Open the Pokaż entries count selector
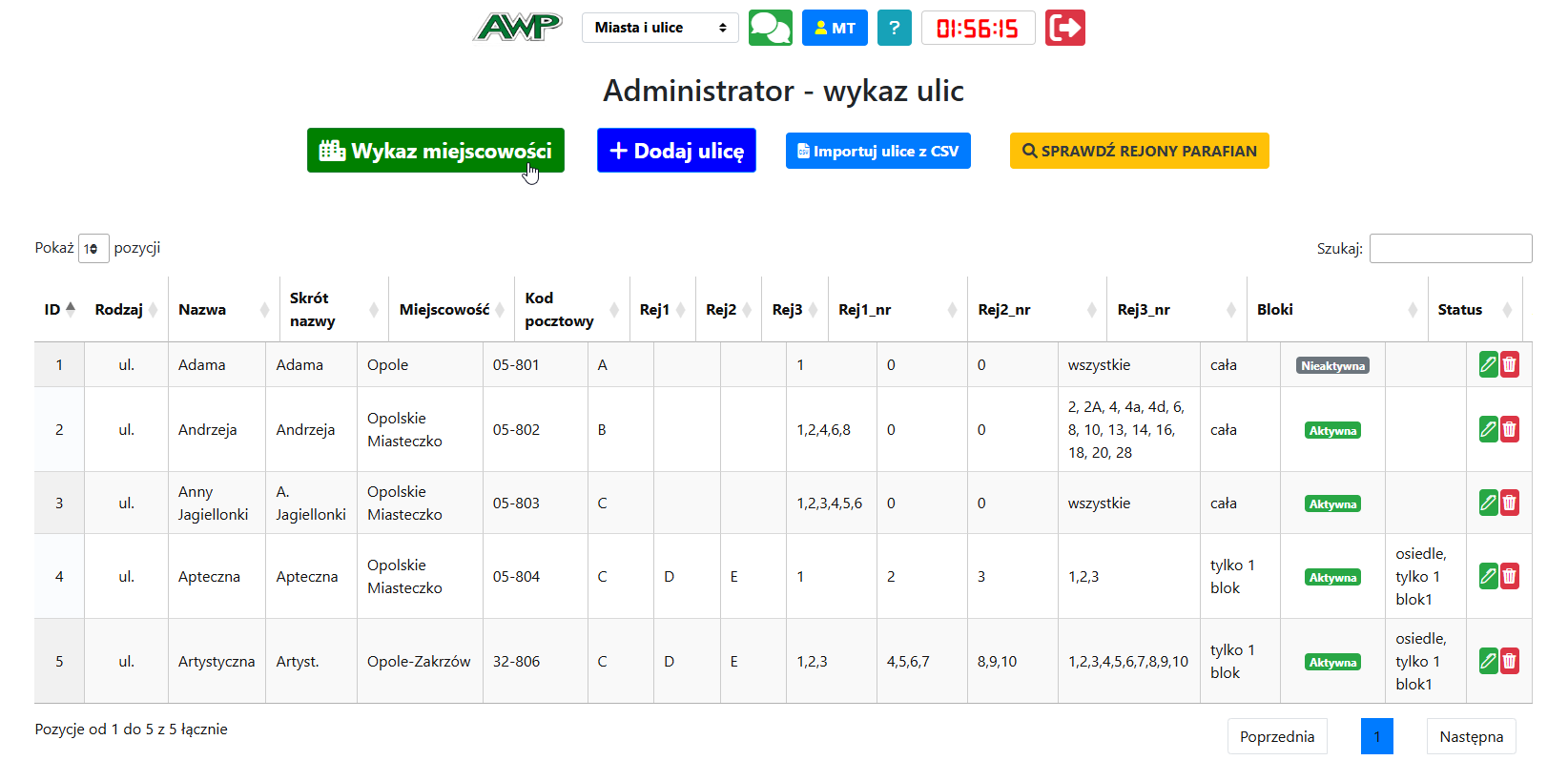Screen dimensions: 1568x781 (93, 249)
